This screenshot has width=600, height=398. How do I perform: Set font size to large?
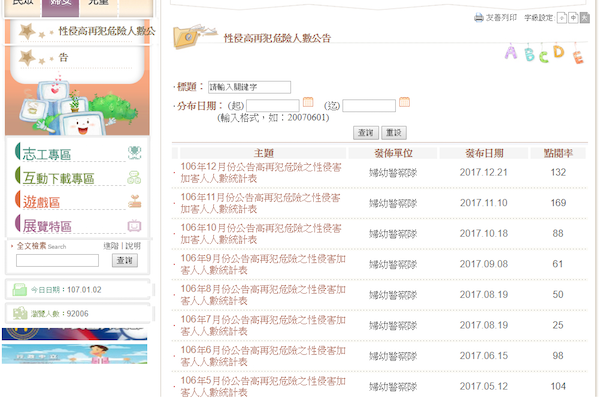(584, 18)
